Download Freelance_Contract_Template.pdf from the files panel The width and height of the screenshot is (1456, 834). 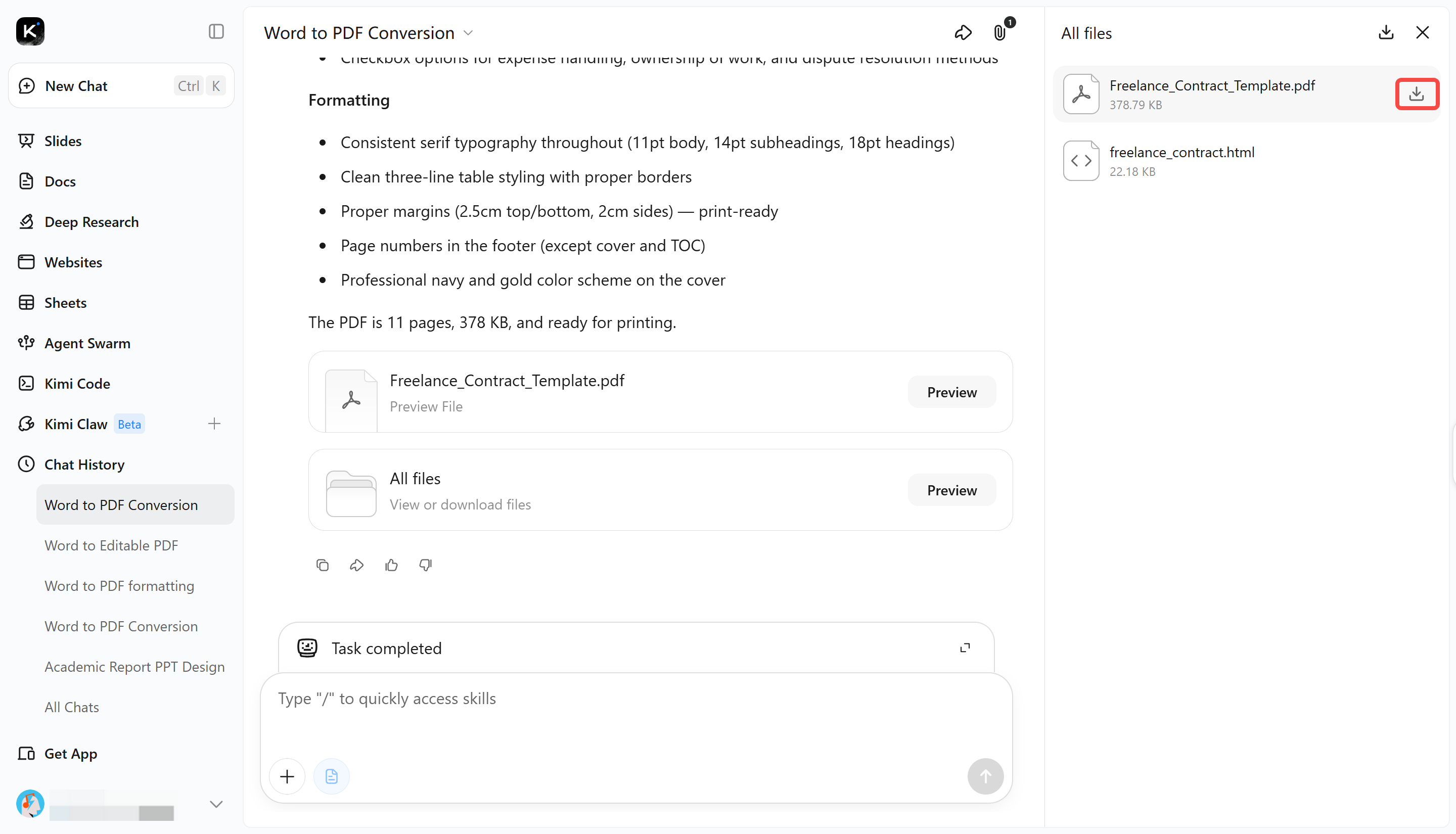point(1416,94)
